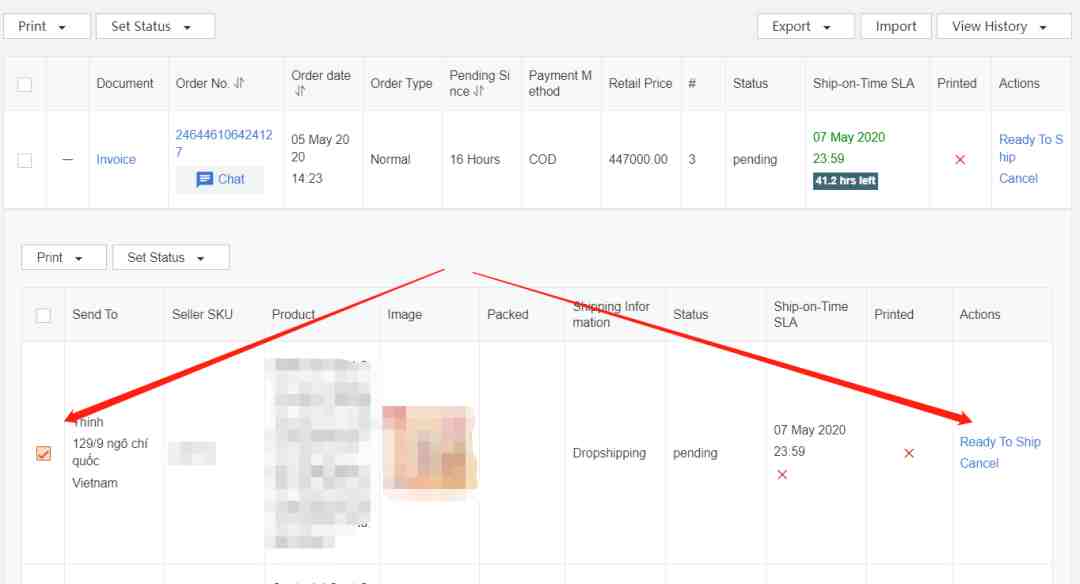Viewport: 1080px width, 584px height.
Task: Click the blurred product image thumbnail
Action: (x=429, y=448)
